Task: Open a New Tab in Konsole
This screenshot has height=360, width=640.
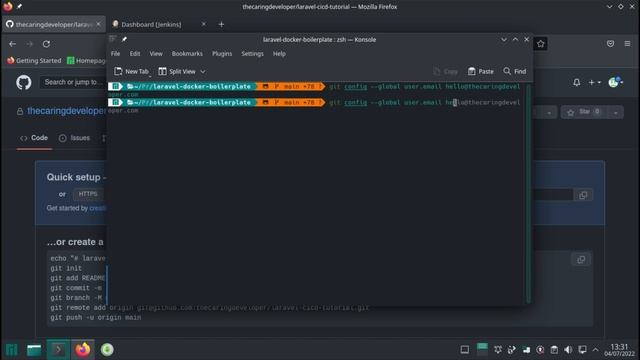Action: 131,71
